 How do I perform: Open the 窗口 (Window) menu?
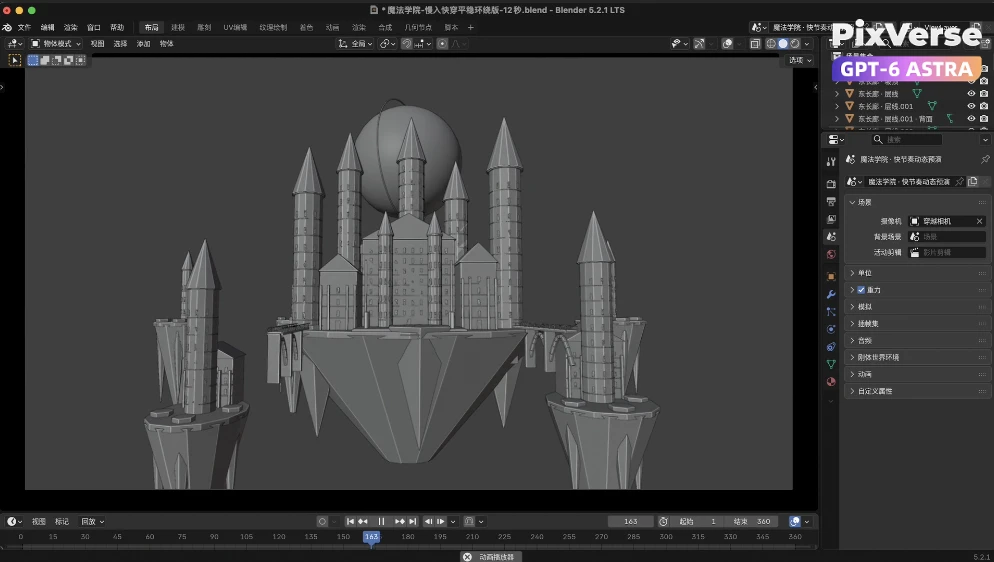point(94,27)
